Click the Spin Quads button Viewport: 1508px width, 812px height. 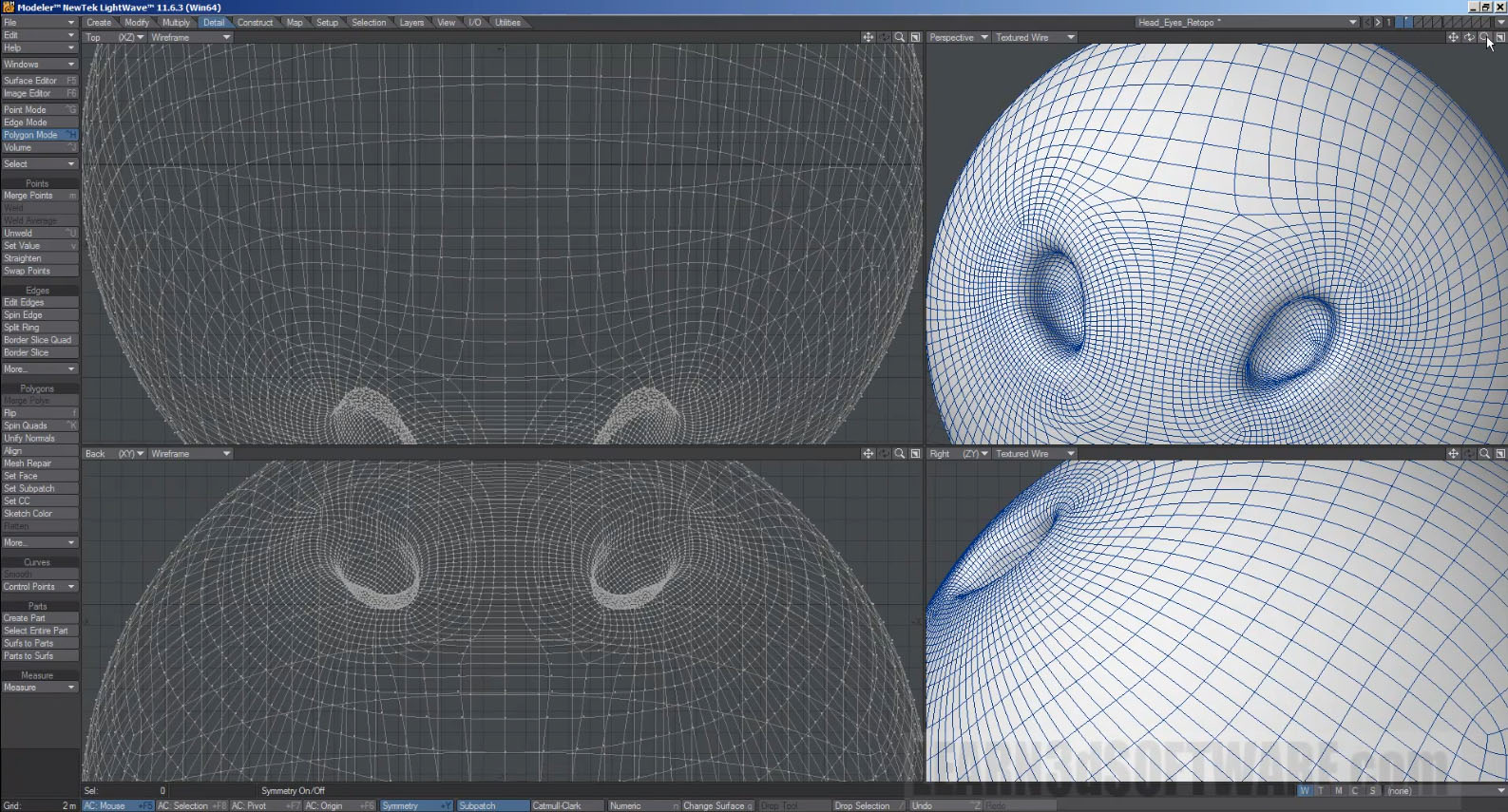click(40, 425)
